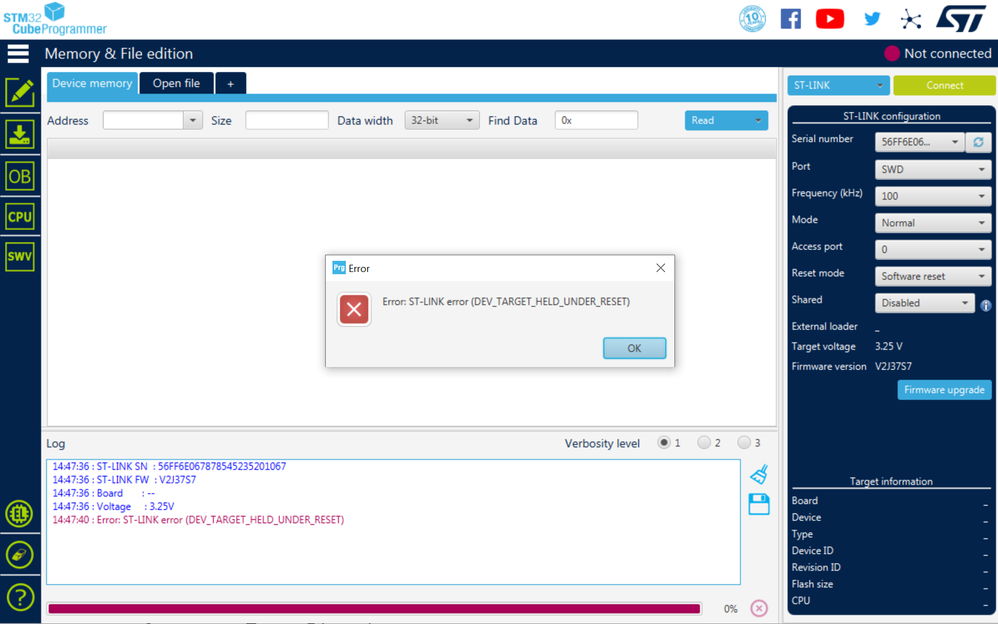Open Memory & File edition pencil icon
The width and height of the screenshot is (998, 624).
20,93
